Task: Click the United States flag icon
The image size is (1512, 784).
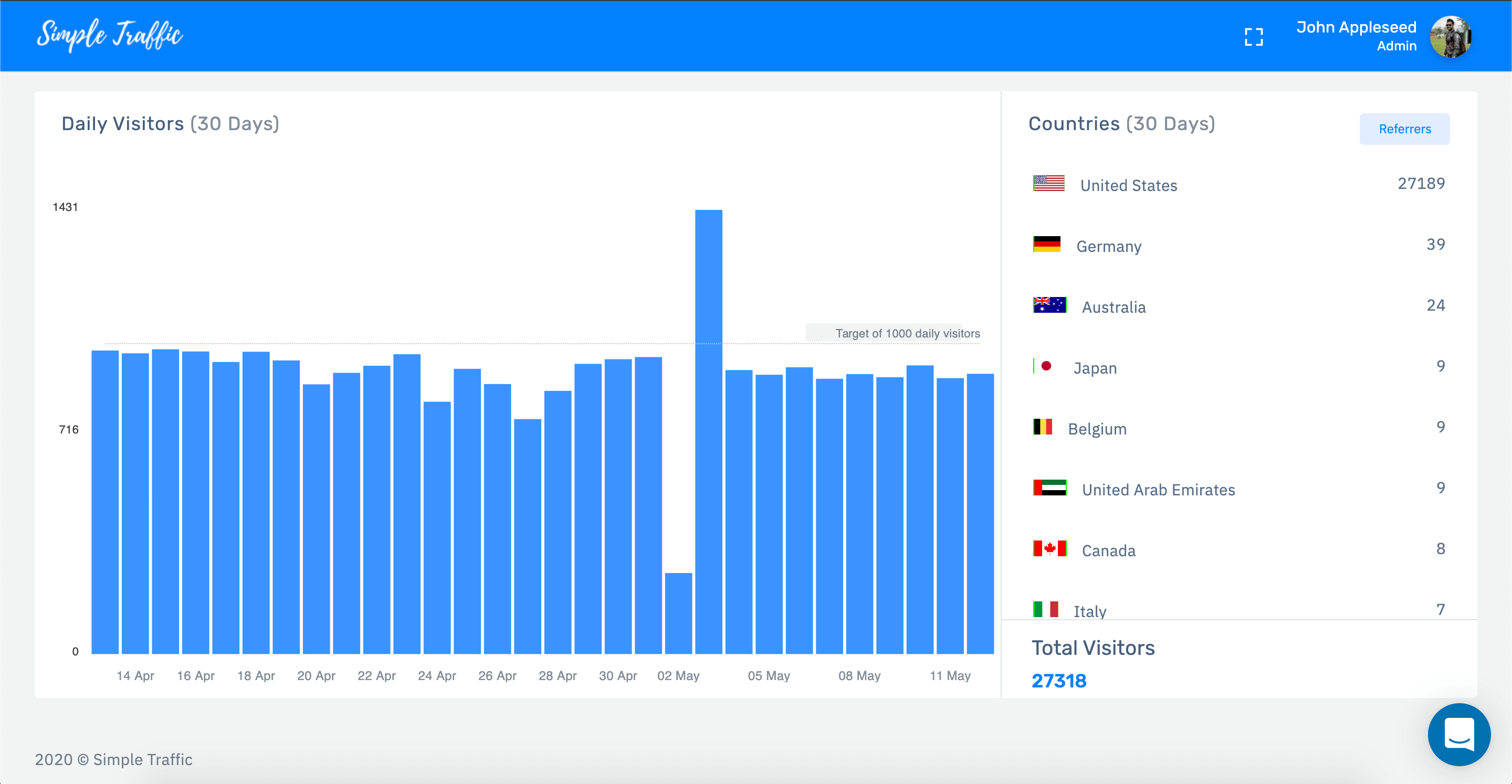Action: 1048,184
